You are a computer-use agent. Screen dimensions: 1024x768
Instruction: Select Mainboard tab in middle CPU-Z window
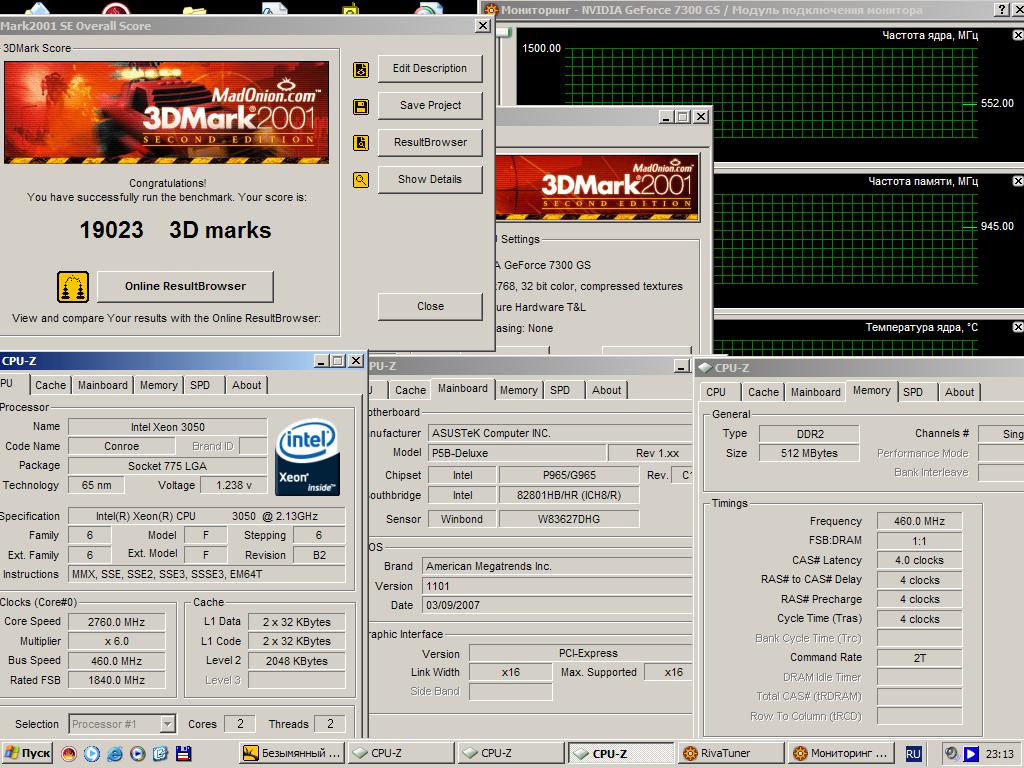462,389
